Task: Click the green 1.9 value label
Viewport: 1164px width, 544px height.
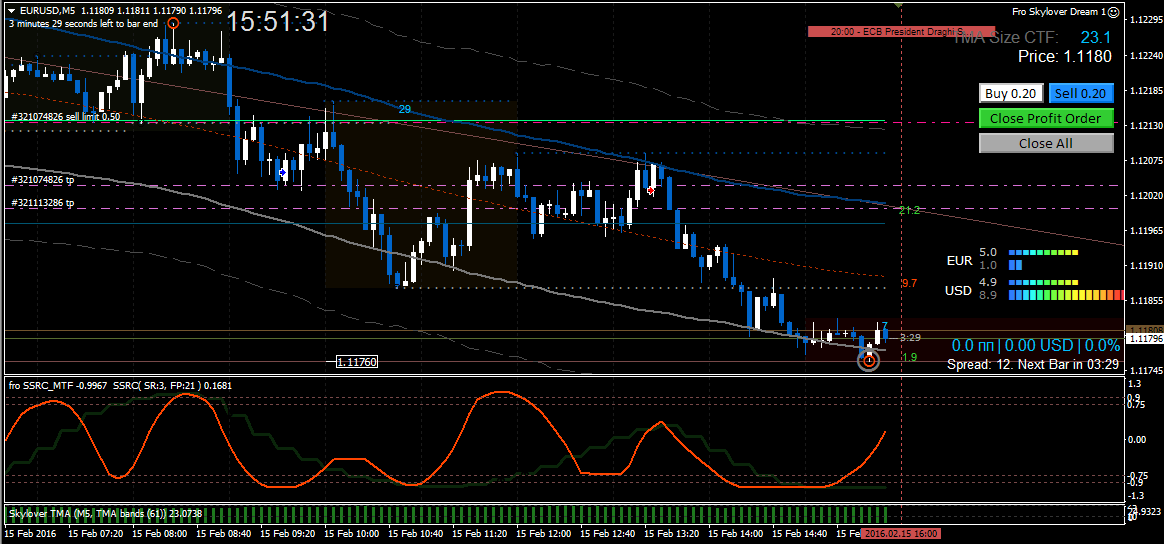Action: (x=909, y=357)
